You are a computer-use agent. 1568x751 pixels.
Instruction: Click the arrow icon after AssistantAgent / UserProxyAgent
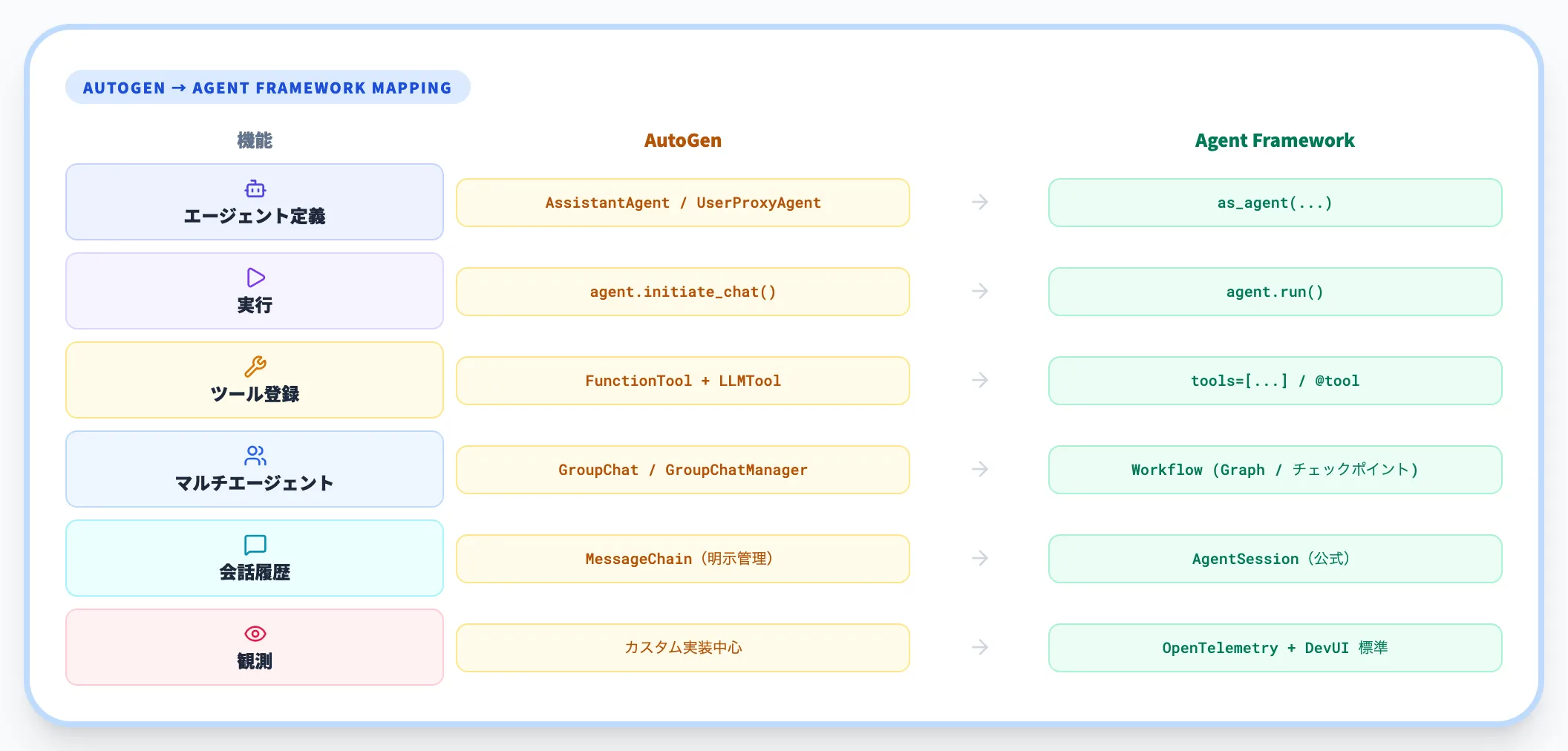(979, 202)
